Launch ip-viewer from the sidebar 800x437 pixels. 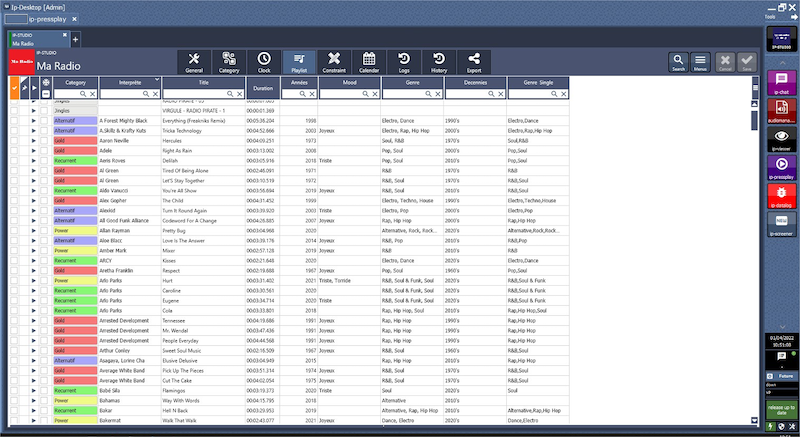pos(782,139)
